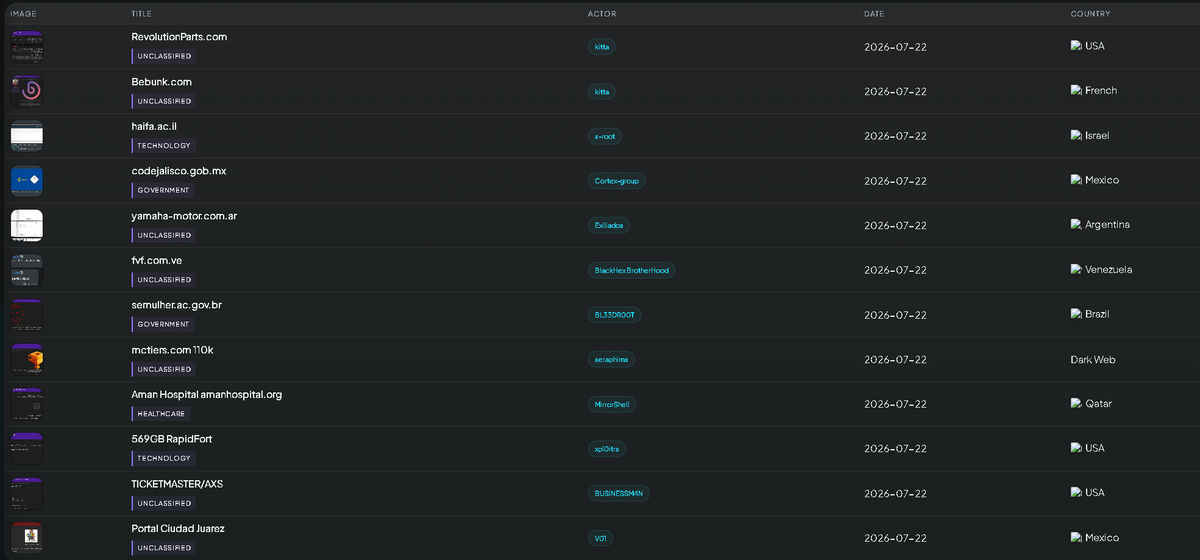The image size is (1200, 560).
Task: Select the seraphims actor tag
Action: tap(611, 360)
